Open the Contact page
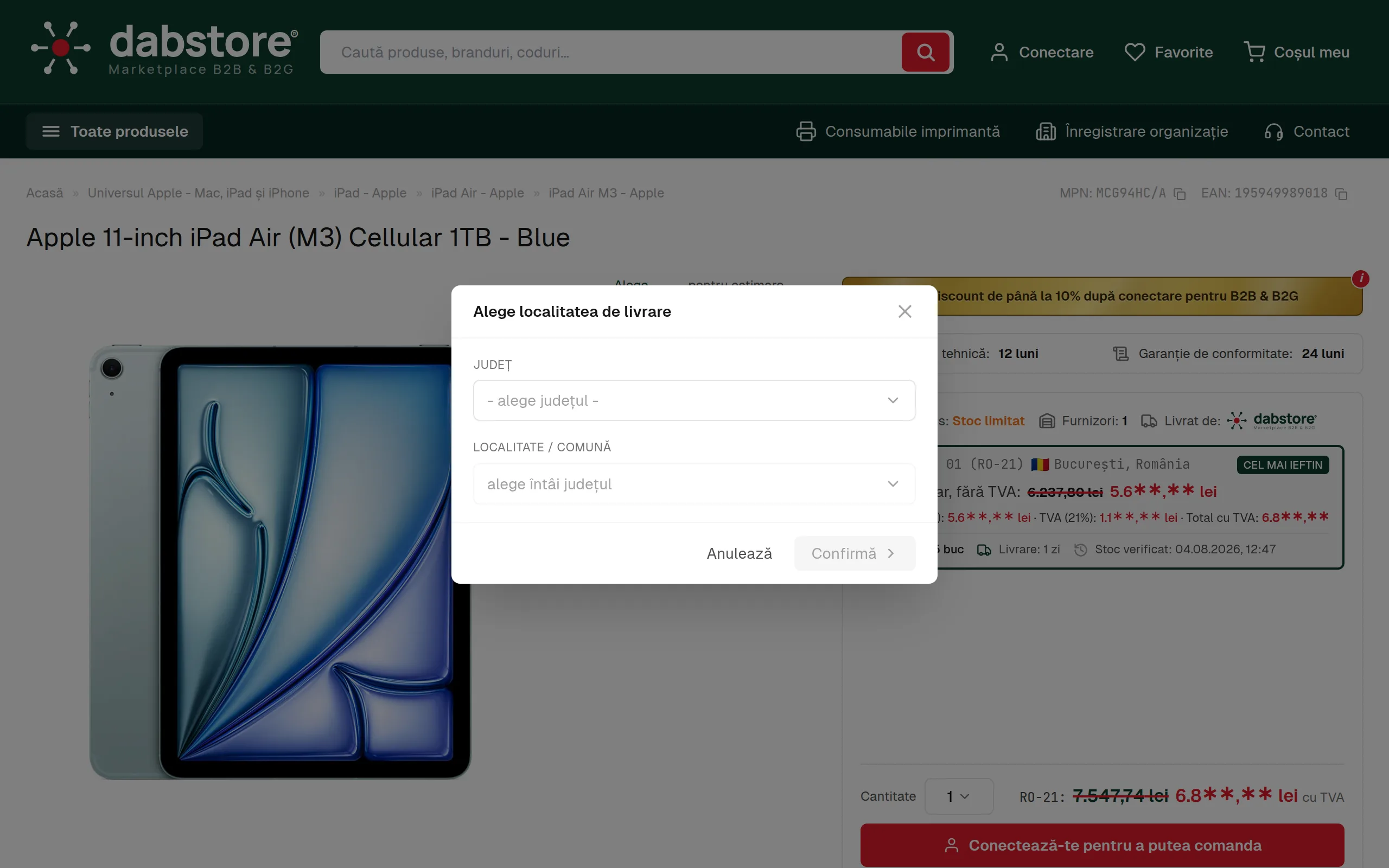This screenshot has width=1389, height=868. (x=1307, y=131)
